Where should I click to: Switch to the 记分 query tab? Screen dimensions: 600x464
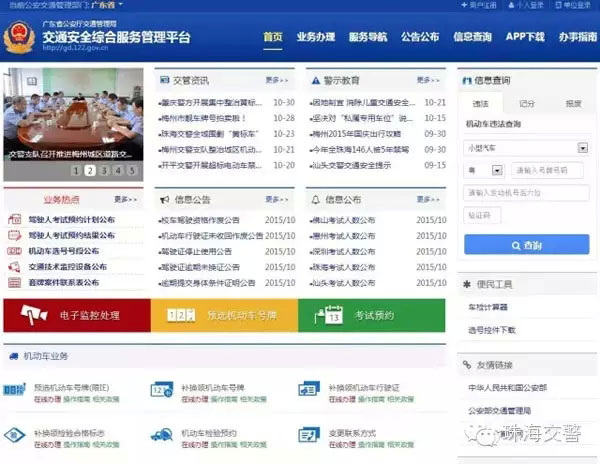pyautogui.click(x=527, y=103)
